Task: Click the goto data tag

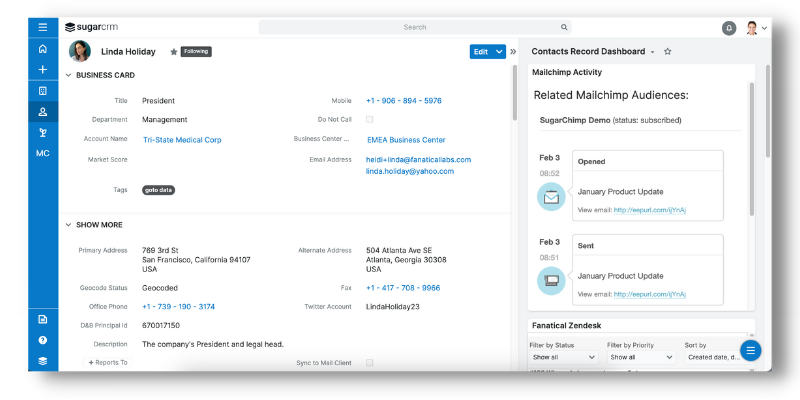Action: (159, 190)
